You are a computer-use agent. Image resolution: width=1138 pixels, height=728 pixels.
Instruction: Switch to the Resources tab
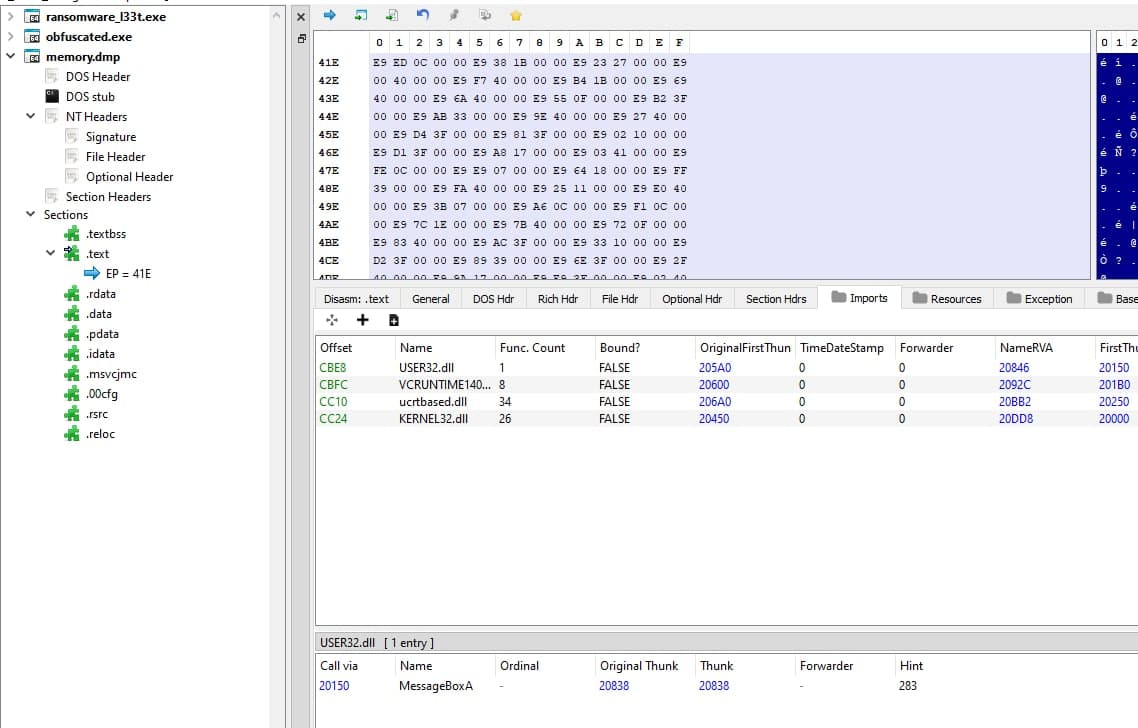tap(946, 298)
